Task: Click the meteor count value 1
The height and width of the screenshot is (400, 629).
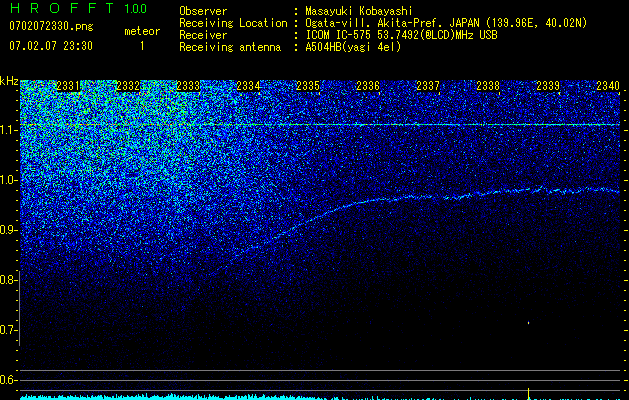Action: pyautogui.click(x=142, y=46)
